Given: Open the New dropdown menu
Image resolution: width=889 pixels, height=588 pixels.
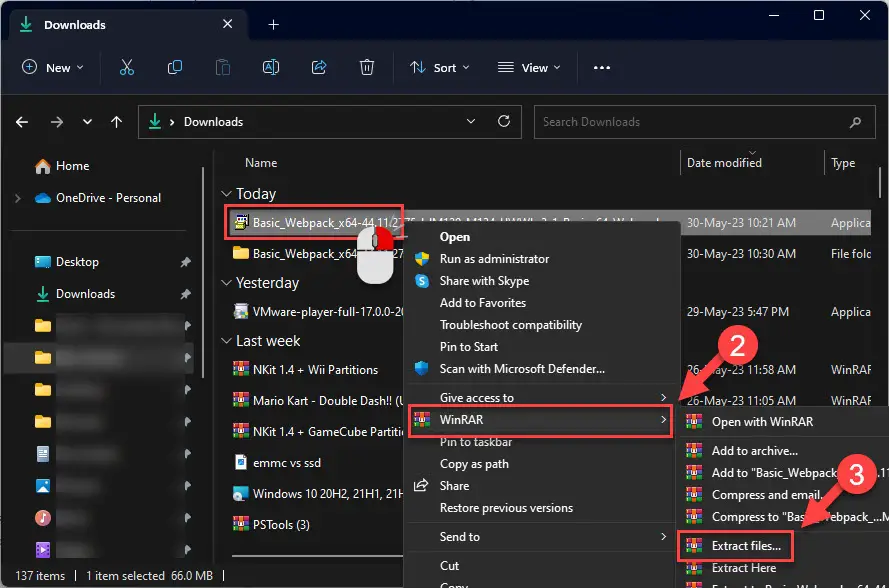Looking at the screenshot, I should point(53,67).
